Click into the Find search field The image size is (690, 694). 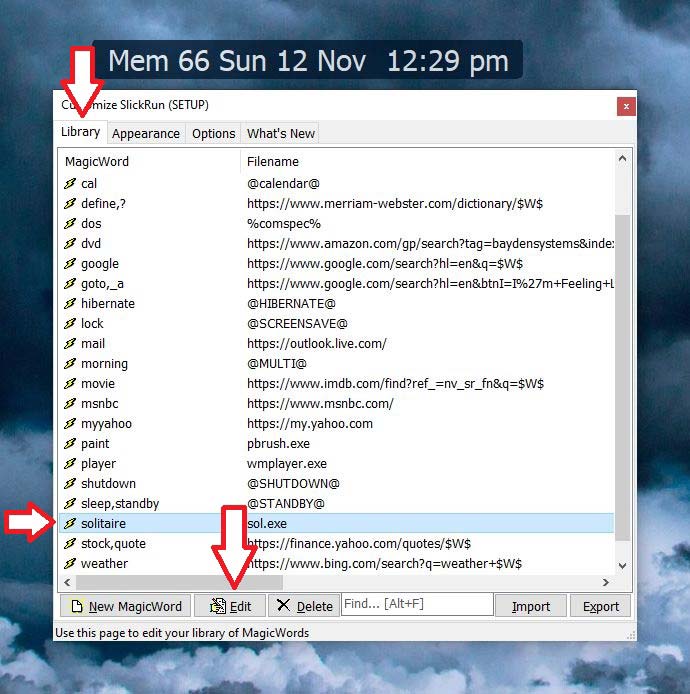tap(417, 605)
